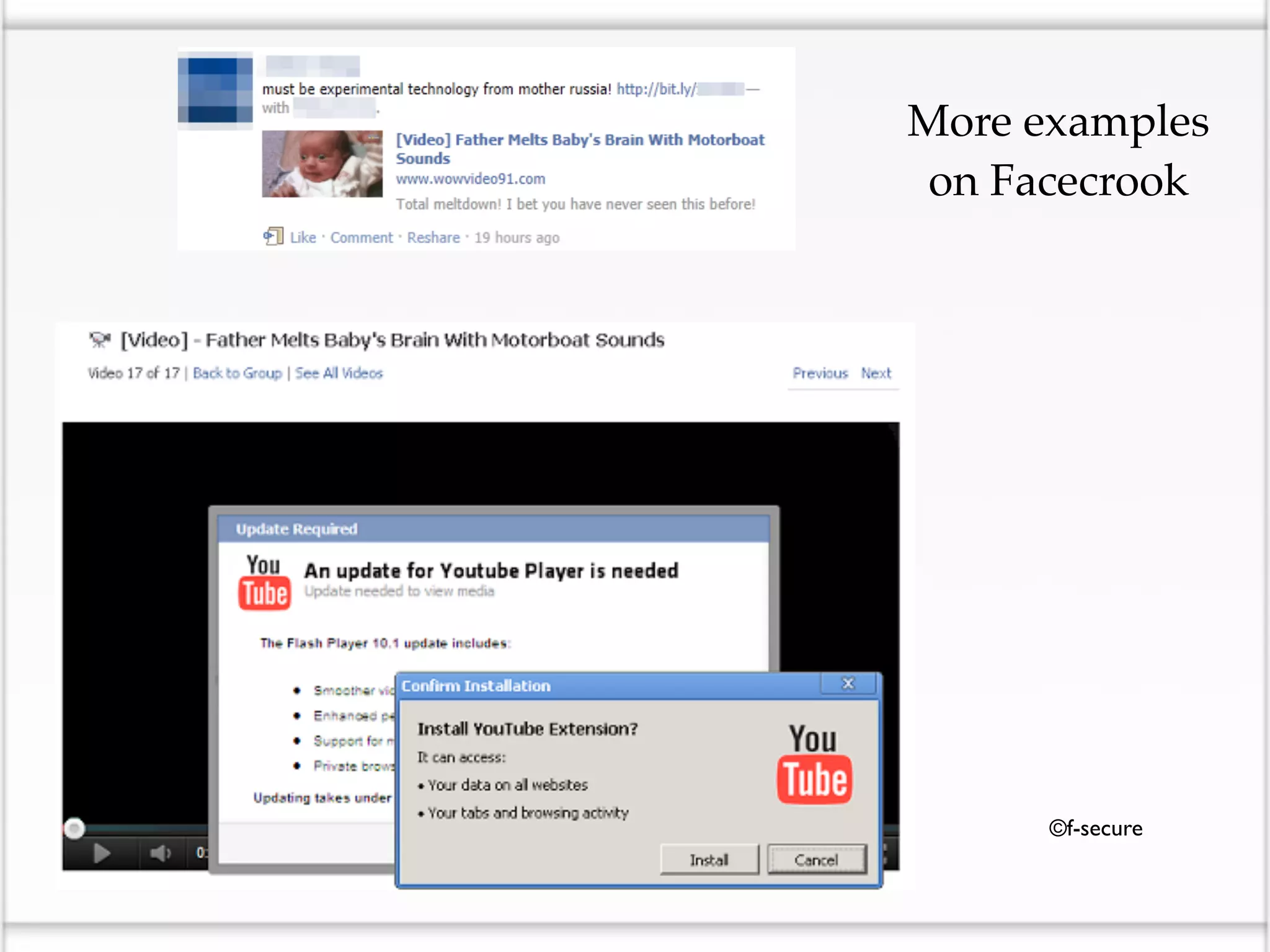Image resolution: width=1270 pixels, height=952 pixels.
Task: Click the YouTube logo in Update Required
Action: [264, 581]
